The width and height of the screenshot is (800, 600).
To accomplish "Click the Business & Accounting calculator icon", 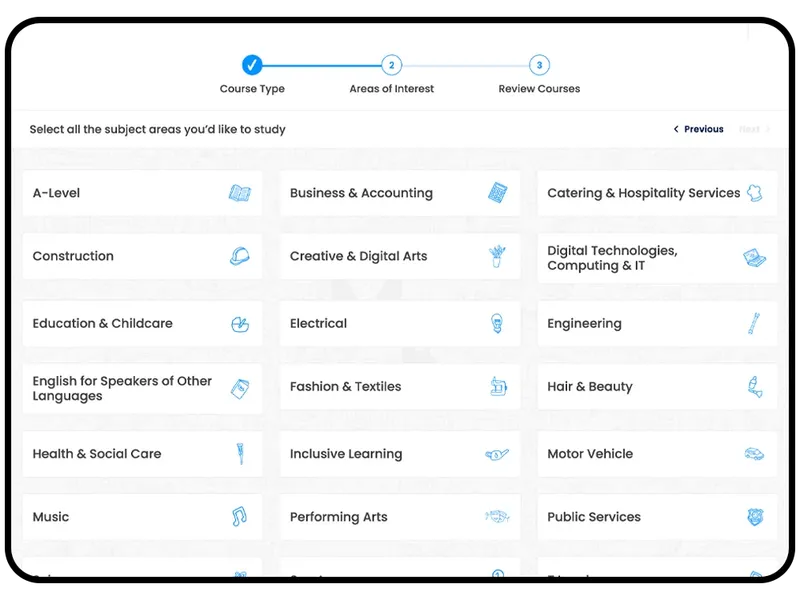I will point(498,193).
